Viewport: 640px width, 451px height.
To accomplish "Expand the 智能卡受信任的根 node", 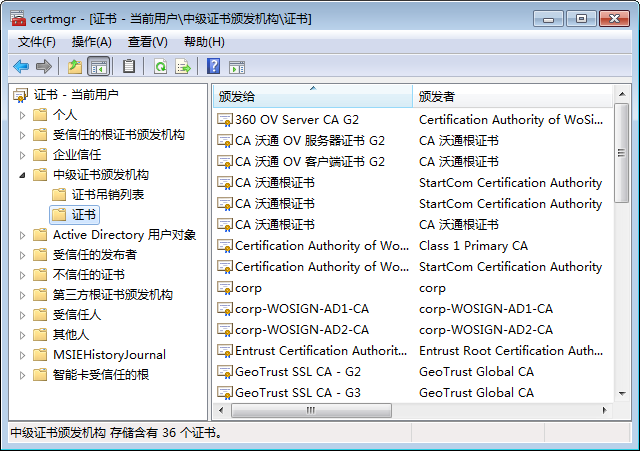I will click(23, 375).
